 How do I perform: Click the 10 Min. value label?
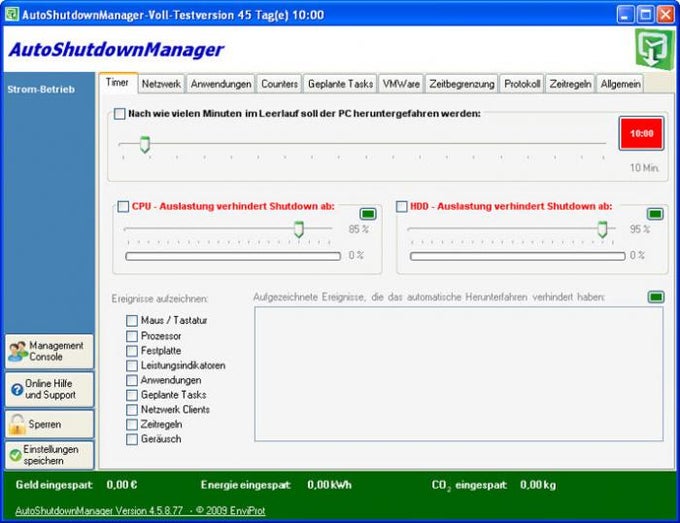(644, 168)
